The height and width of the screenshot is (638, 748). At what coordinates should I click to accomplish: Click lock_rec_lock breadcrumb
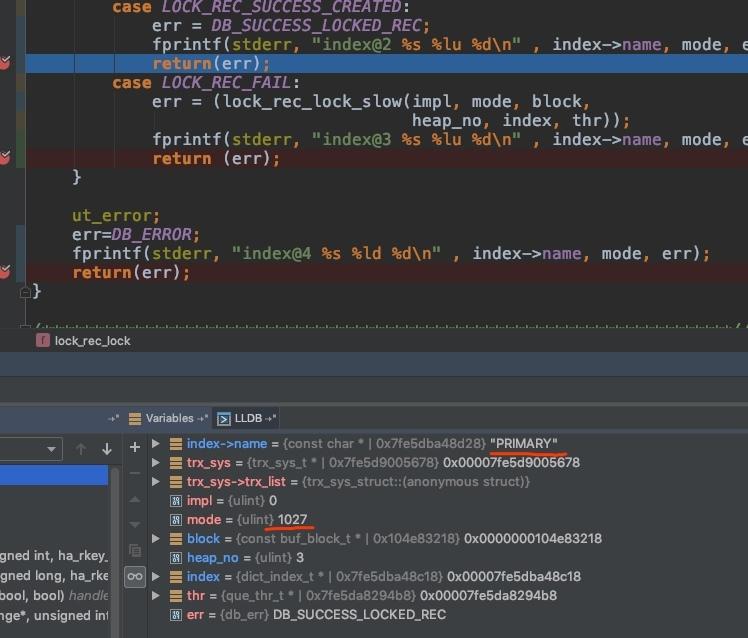click(92, 341)
